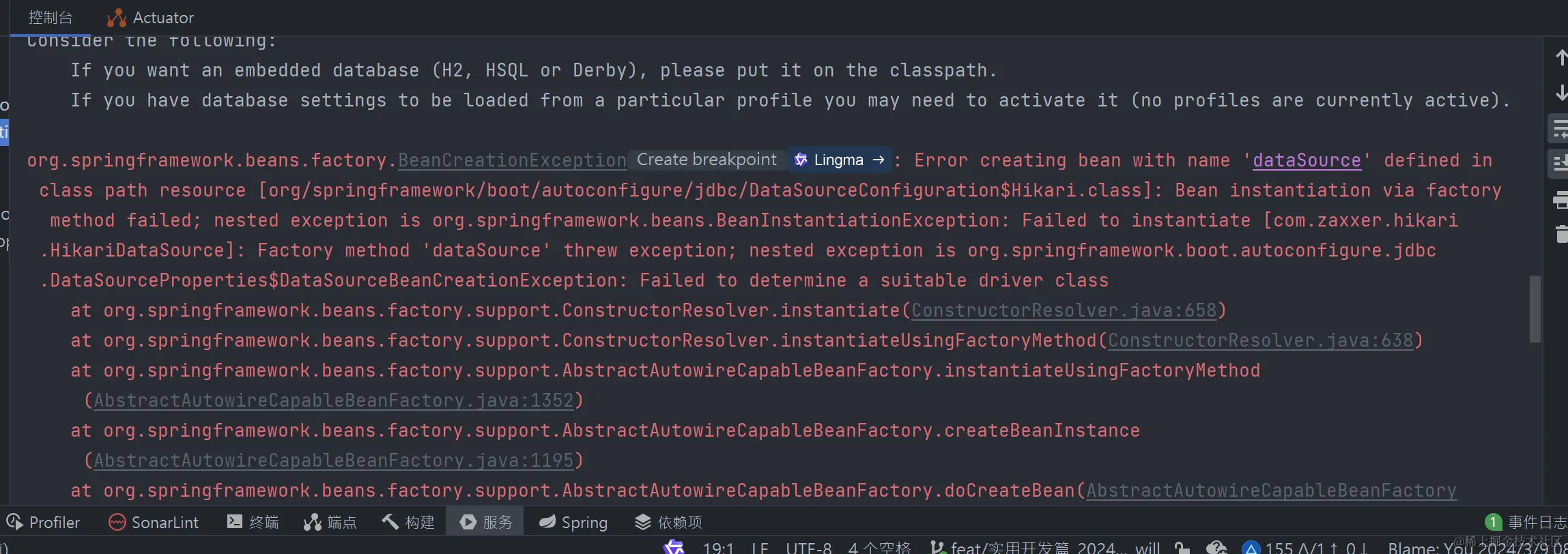Screen dimensions: 1568x554
Task: Open the doCreateBean AbstractAutowireCapableBeanFactory link
Action: point(1271,491)
